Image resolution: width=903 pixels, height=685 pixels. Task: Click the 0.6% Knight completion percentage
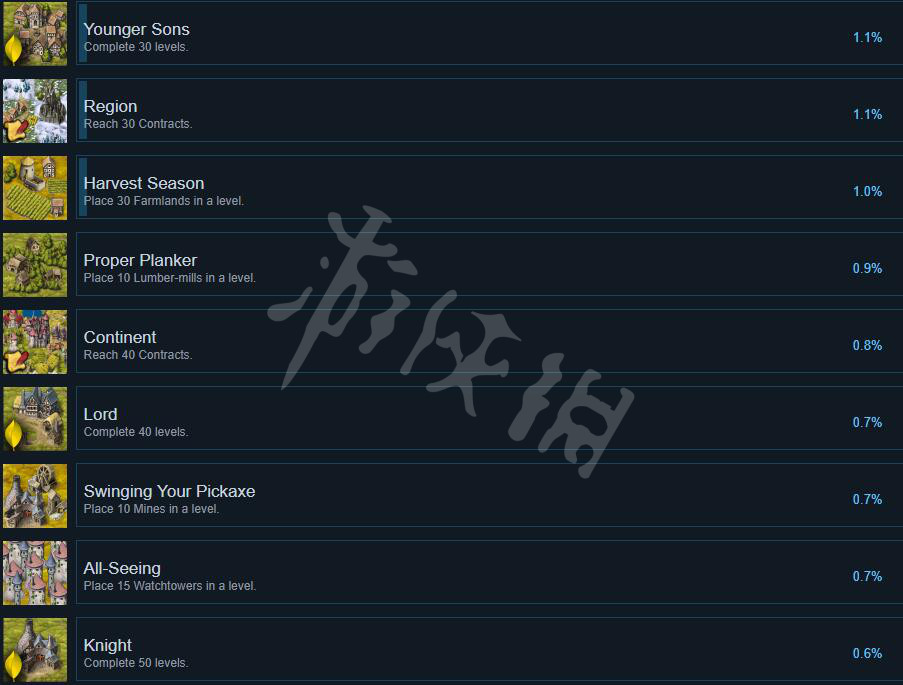(x=867, y=653)
